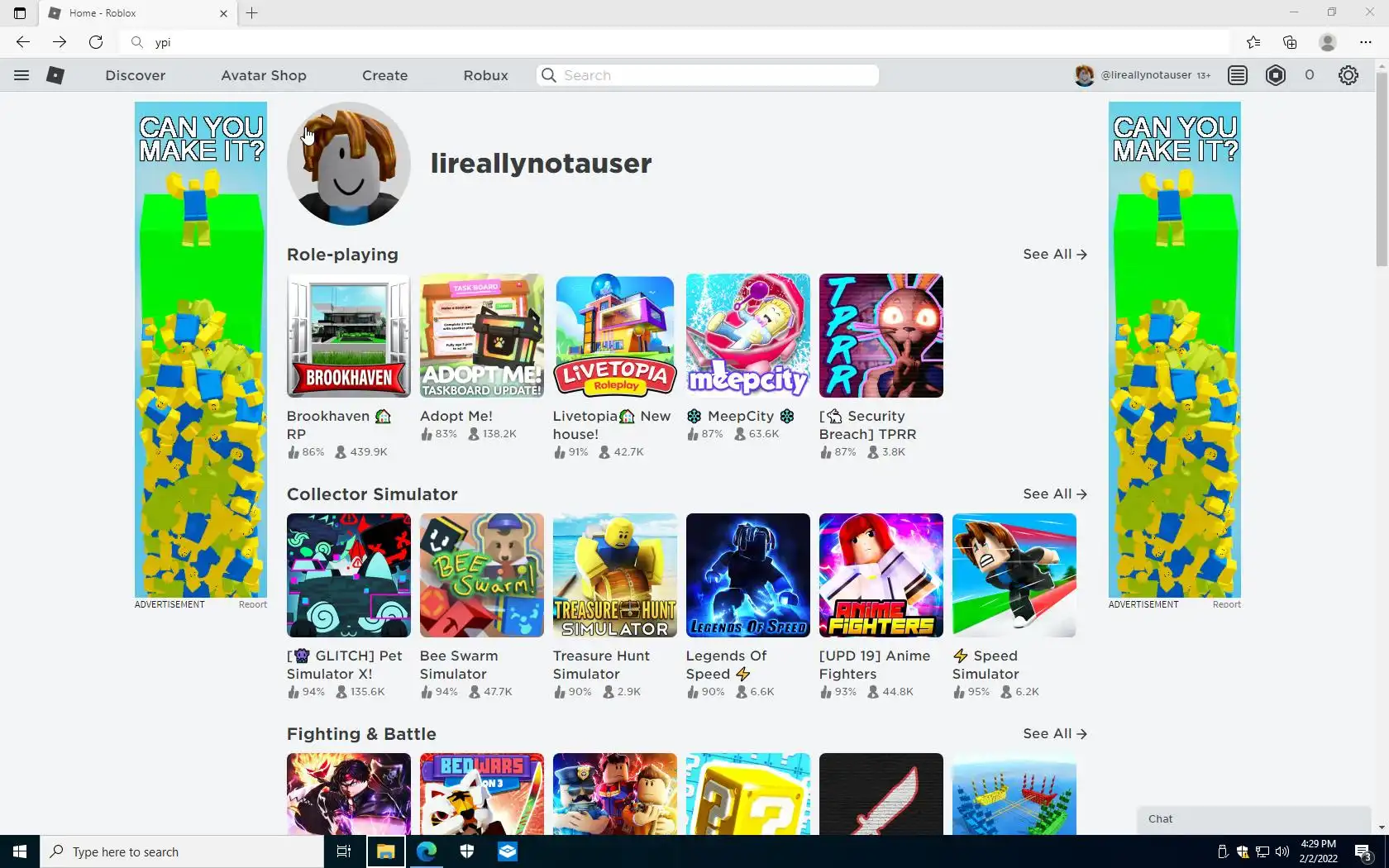Close the Home - Roblox tab
This screenshot has height=868, width=1389.
223,13
